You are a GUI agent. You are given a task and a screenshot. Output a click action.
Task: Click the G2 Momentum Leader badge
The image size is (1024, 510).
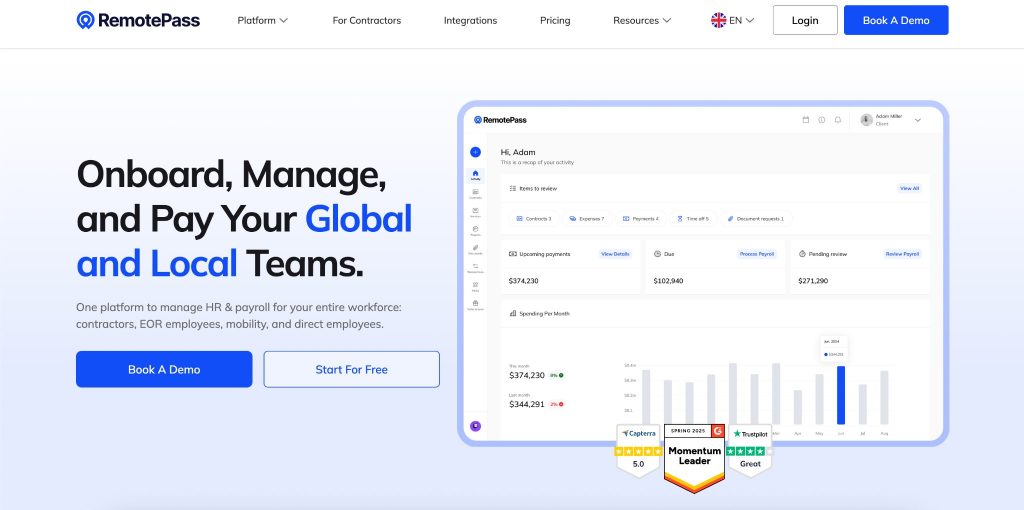coord(694,458)
